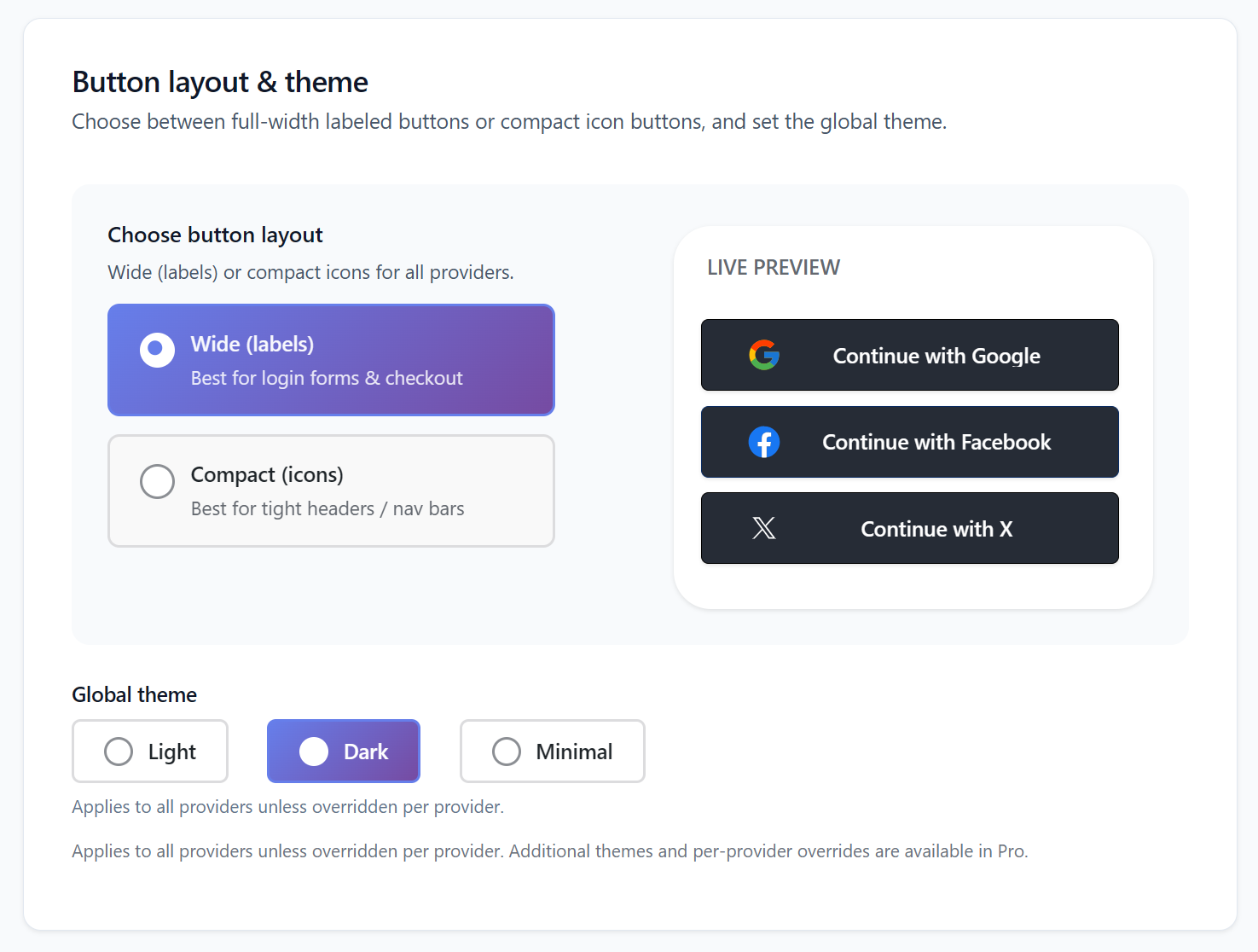
Task: Click 'Best for tight headers / nav bars' text
Action: [x=328, y=508]
